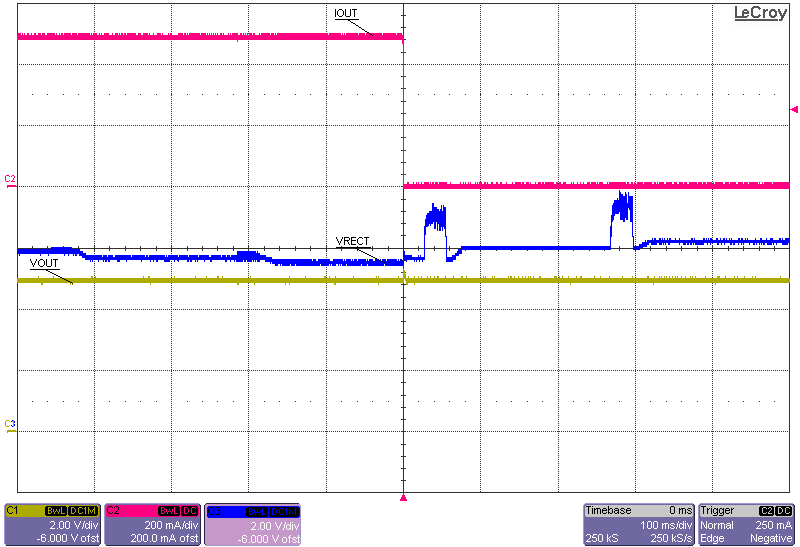Click the 250 mA trigger level value
The height and width of the screenshot is (547, 800).
[773, 525]
